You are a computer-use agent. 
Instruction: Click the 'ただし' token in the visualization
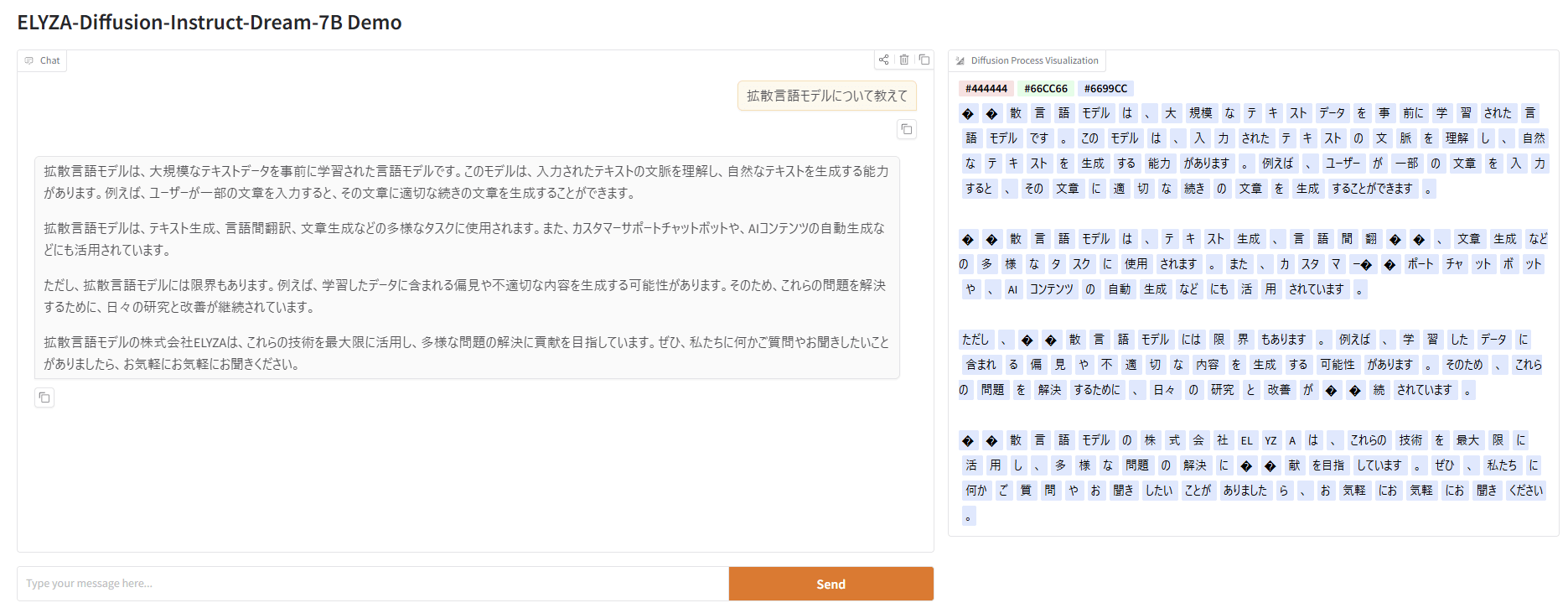pyautogui.click(x=975, y=340)
